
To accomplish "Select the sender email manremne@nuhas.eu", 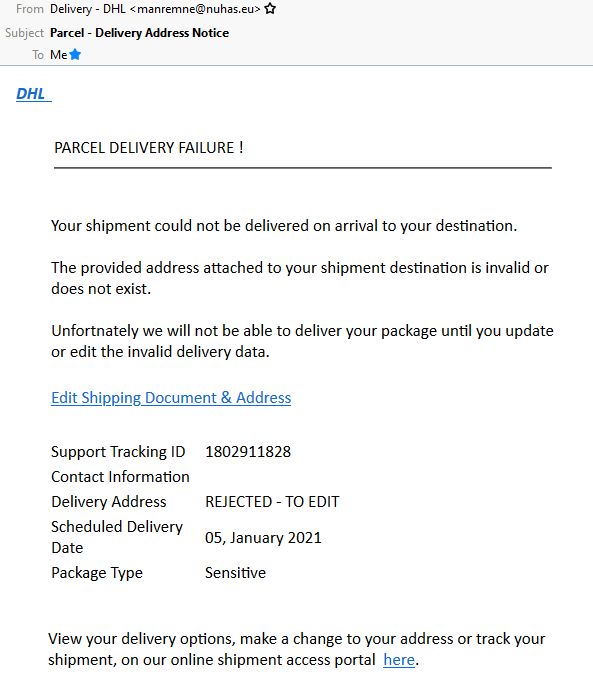I will click(x=195, y=9).
